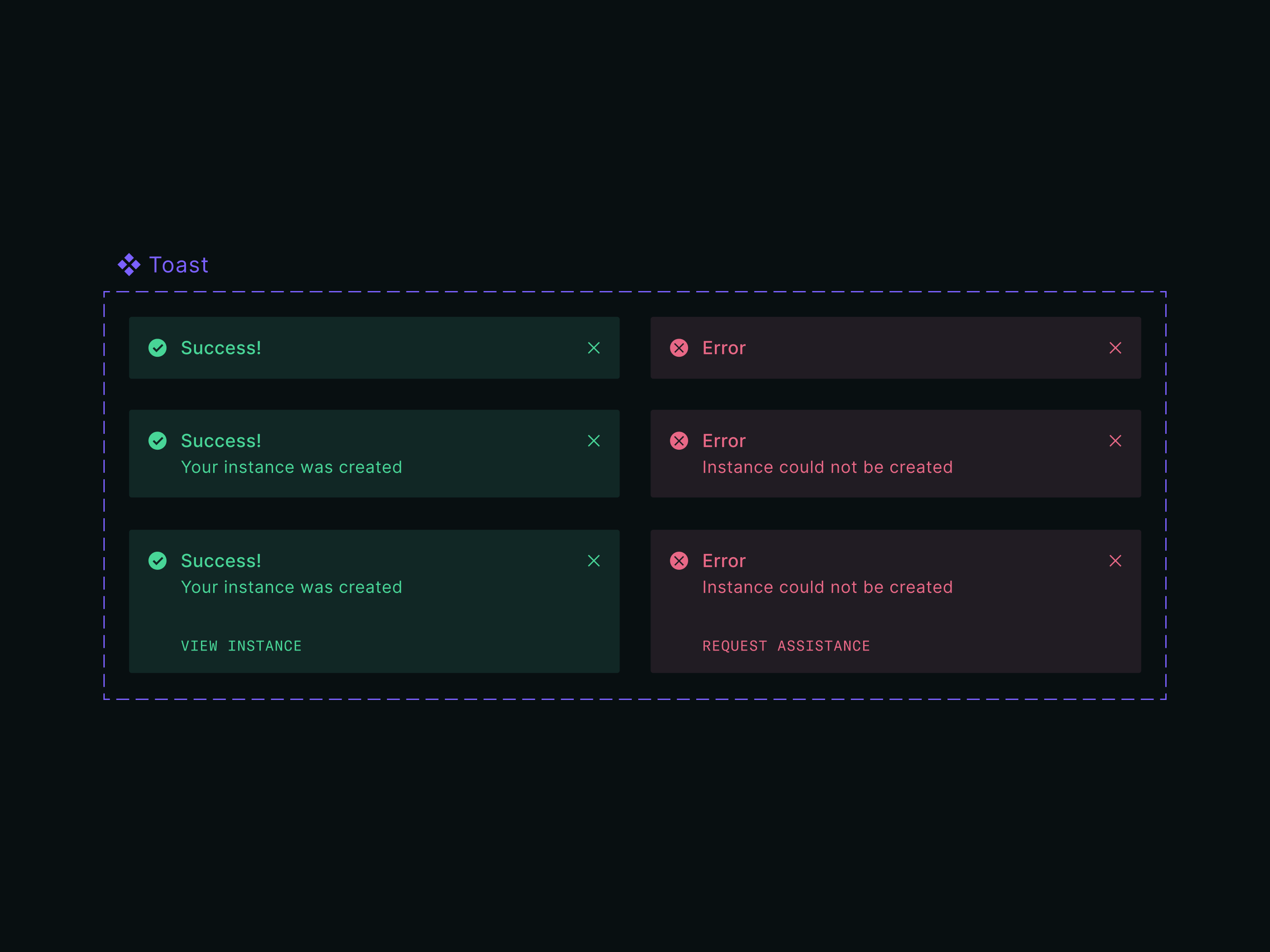
Task: Click error icon in toast with Request Assistance
Action: tap(679, 561)
